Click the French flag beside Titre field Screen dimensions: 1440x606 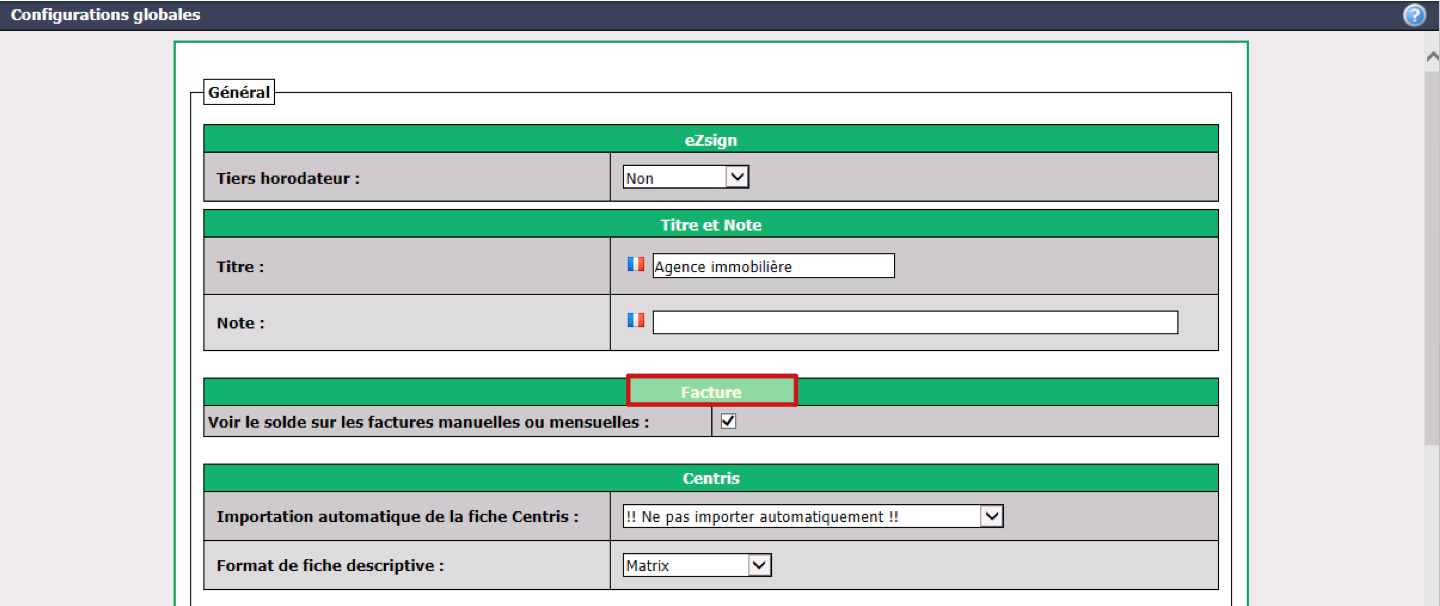coord(636,264)
